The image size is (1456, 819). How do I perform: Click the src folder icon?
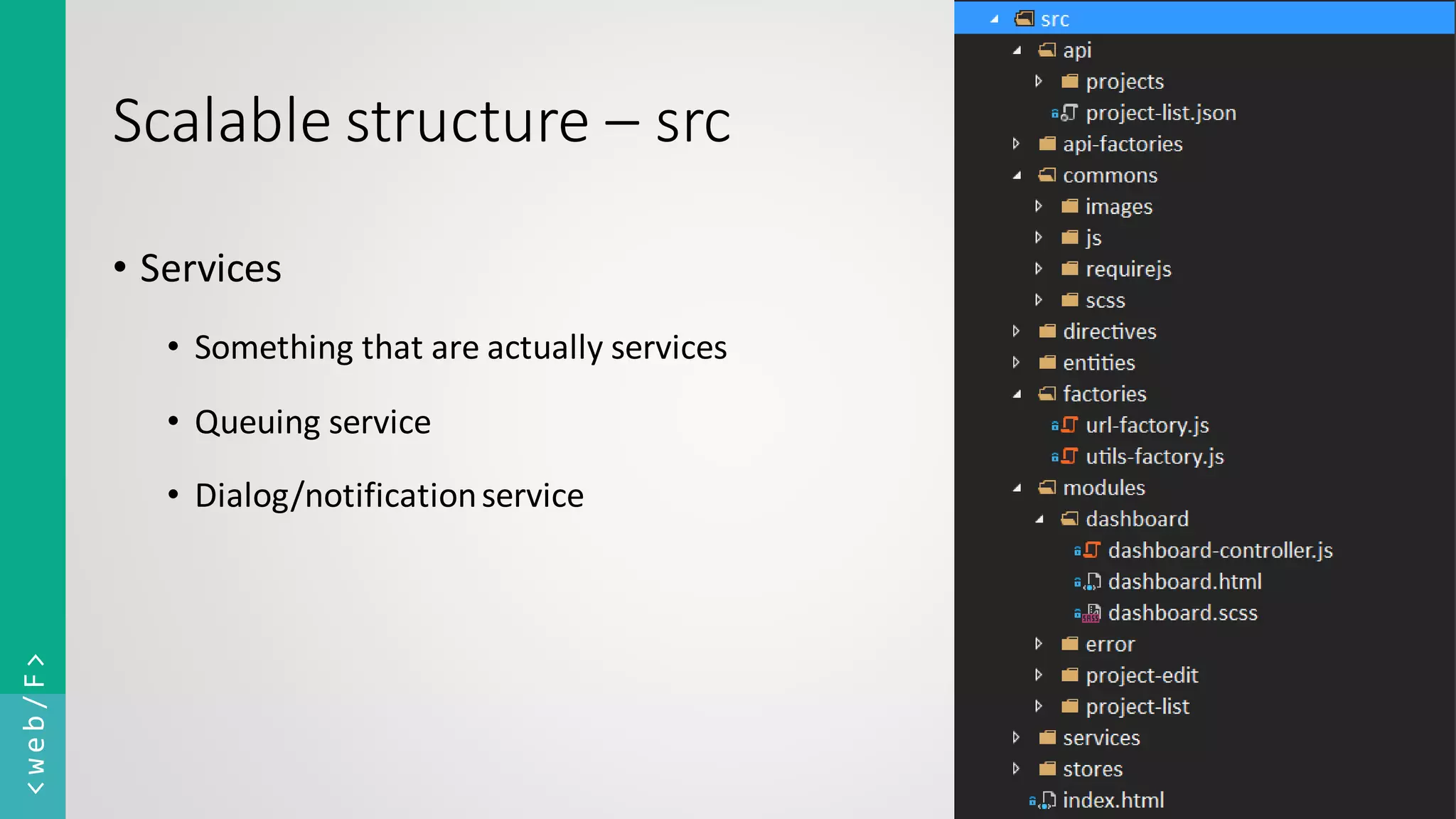[x=1024, y=18]
